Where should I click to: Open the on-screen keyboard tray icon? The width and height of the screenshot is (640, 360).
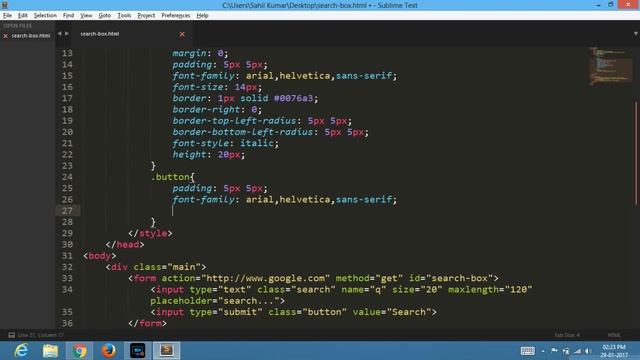pos(527,351)
